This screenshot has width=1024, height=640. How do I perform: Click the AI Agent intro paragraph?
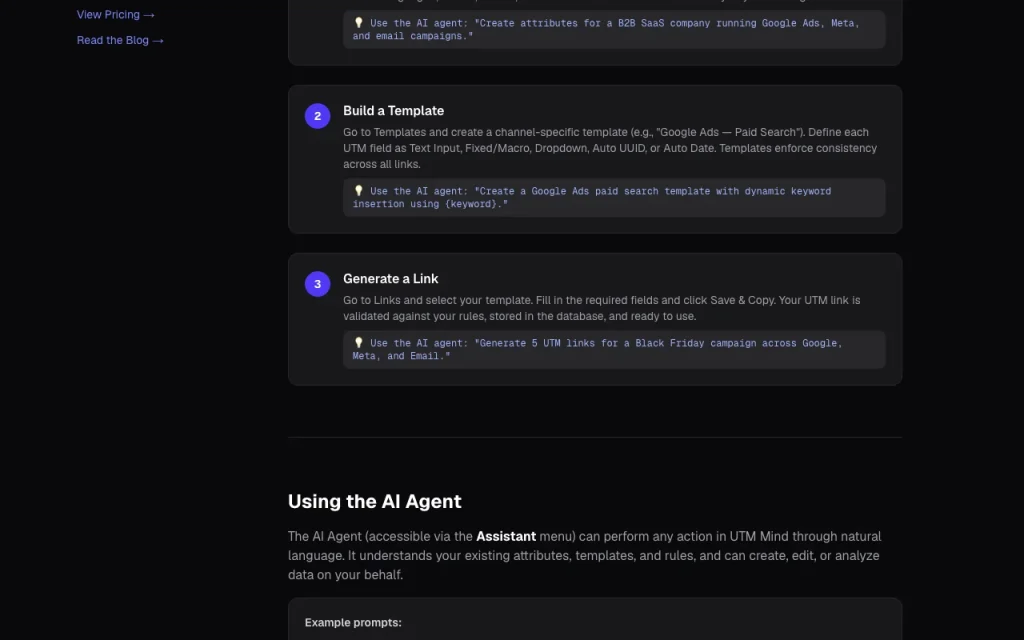coord(584,555)
